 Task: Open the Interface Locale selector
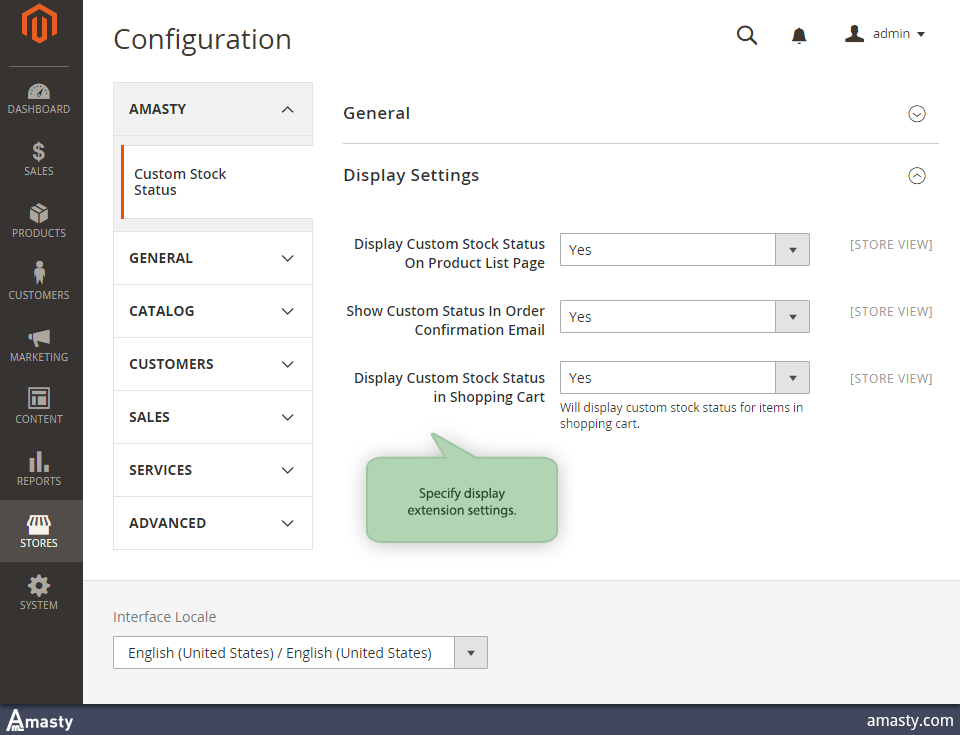pyautogui.click(x=300, y=653)
